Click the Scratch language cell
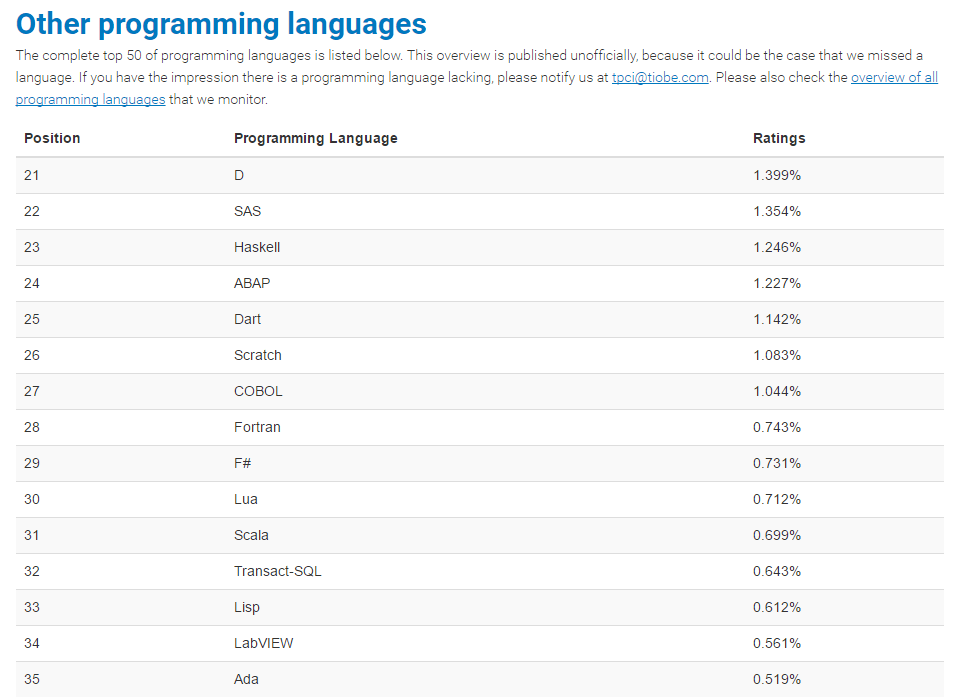The width and height of the screenshot is (958, 697). pyautogui.click(x=258, y=356)
